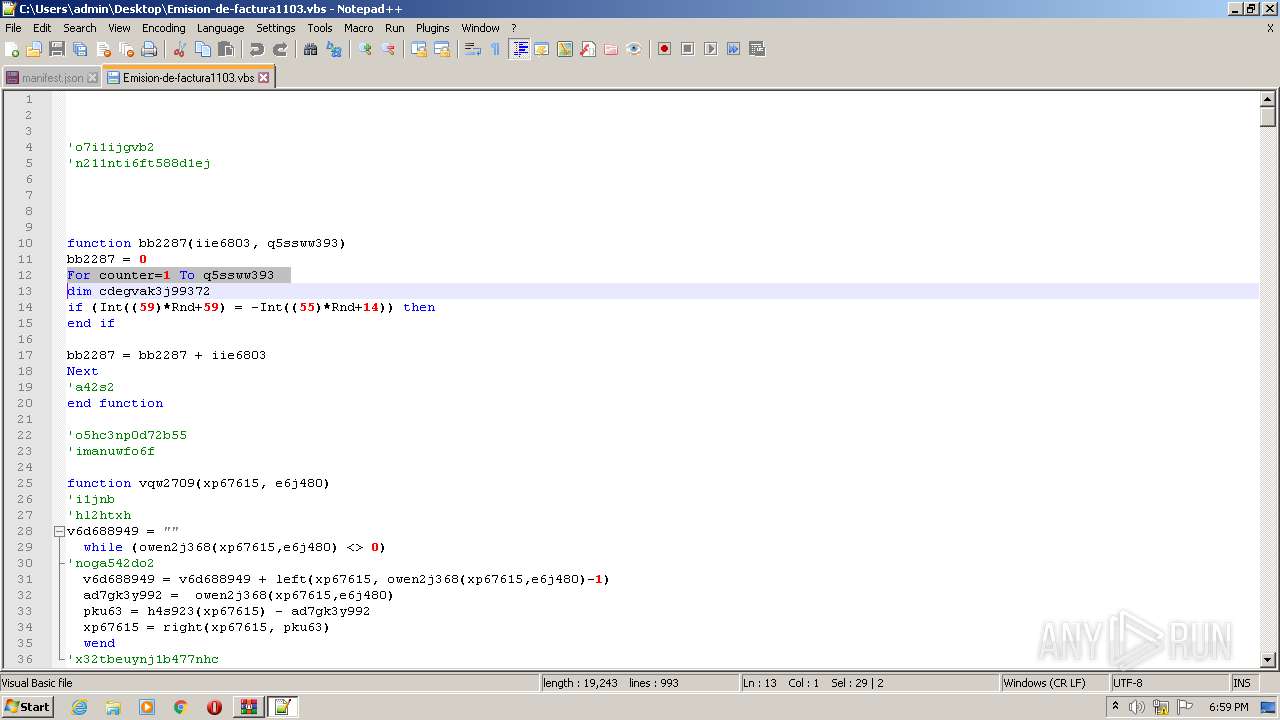Click the Zoom Out toolbar icon
Viewport: 1280px width, 720px height.
pyautogui.click(x=388, y=49)
